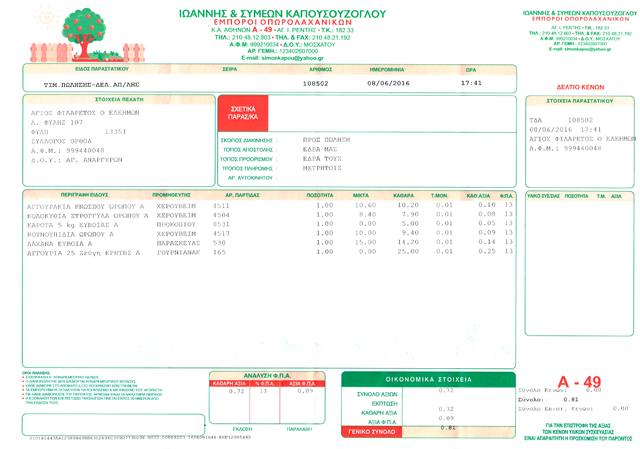Select the ΩΡΑ header label
The width and height of the screenshot is (640, 449).
pos(471,70)
